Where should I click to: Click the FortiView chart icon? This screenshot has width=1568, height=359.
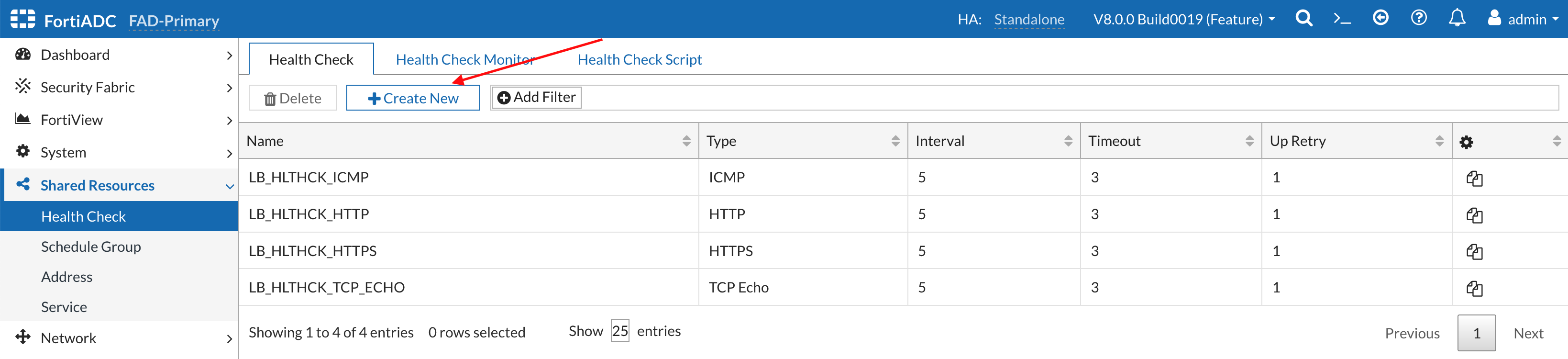[x=23, y=119]
